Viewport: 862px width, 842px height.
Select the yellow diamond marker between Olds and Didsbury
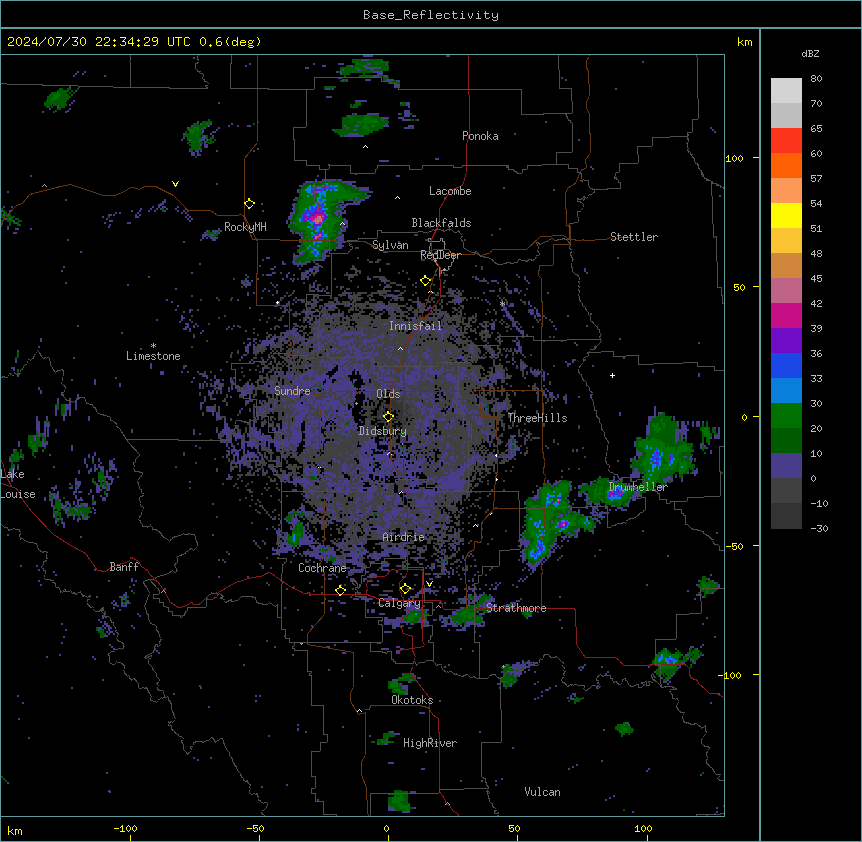pos(389,417)
